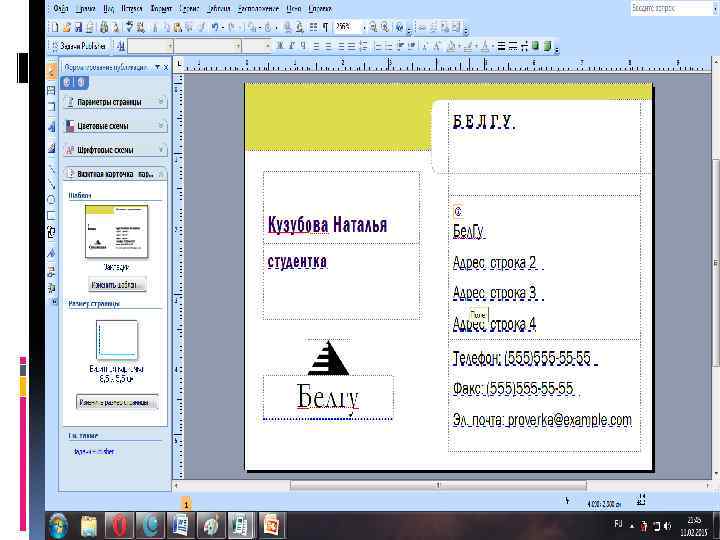Open the Формат menu
Viewport: 720px width, 540px height.
[161, 8]
